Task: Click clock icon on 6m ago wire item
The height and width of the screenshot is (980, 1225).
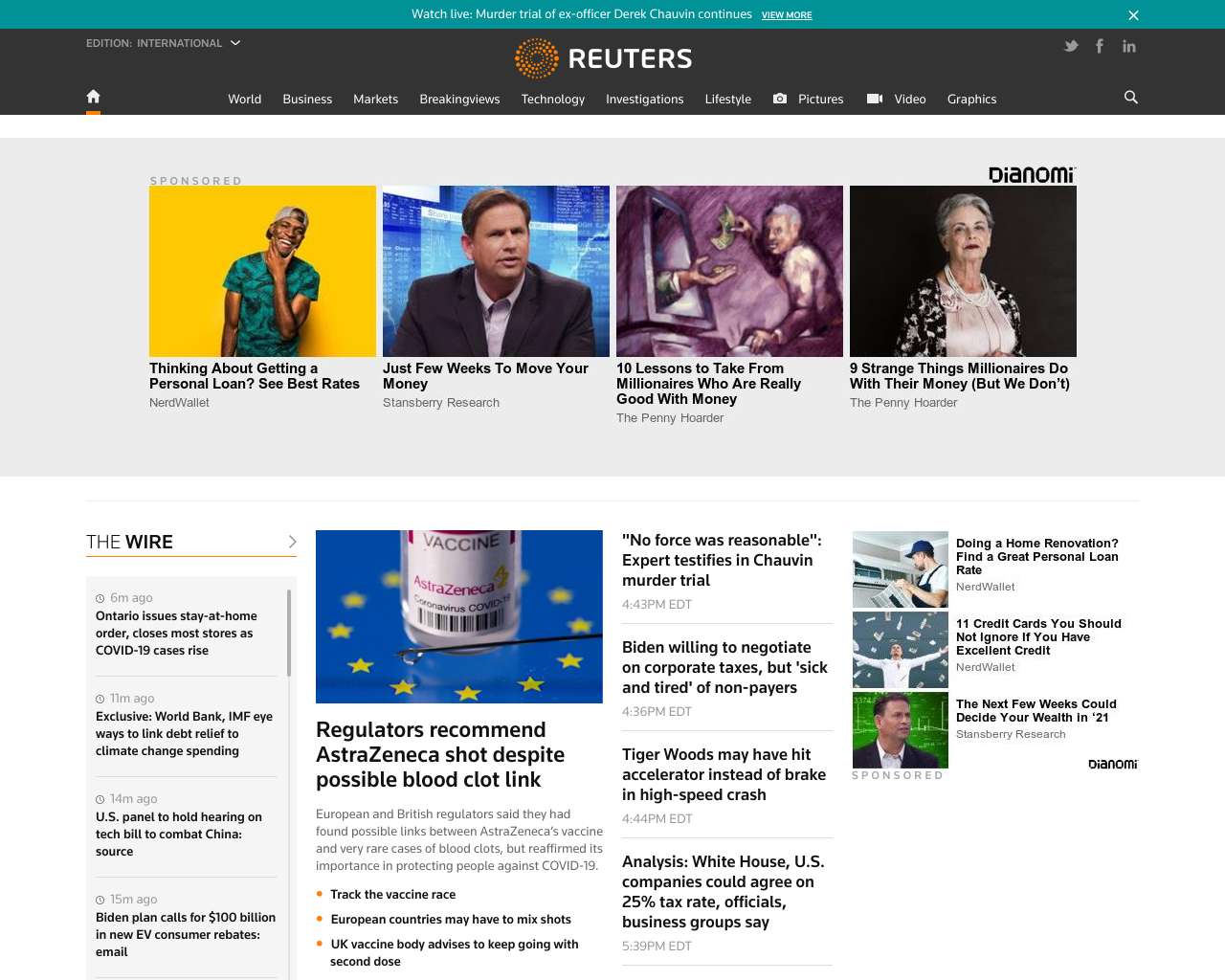Action: pyautogui.click(x=100, y=598)
